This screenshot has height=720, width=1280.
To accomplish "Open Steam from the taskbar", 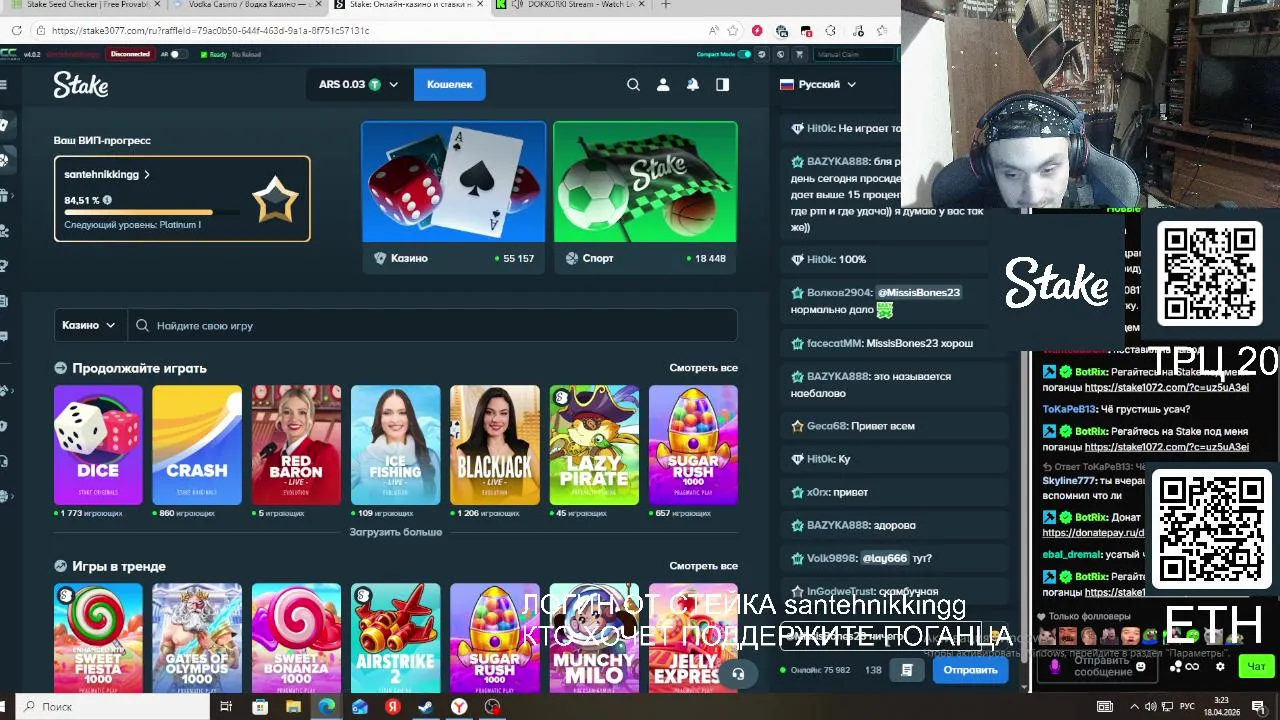I will pos(426,707).
